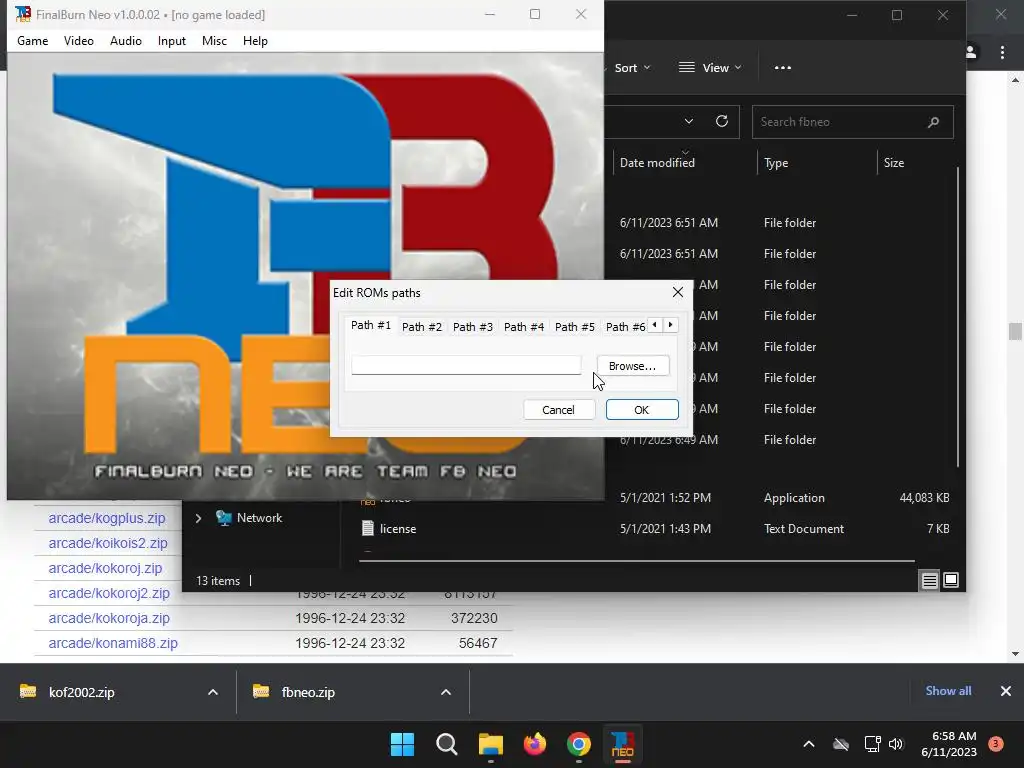The width and height of the screenshot is (1024, 768).
Task: Click the volume speaker tray icon
Action: [896, 744]
